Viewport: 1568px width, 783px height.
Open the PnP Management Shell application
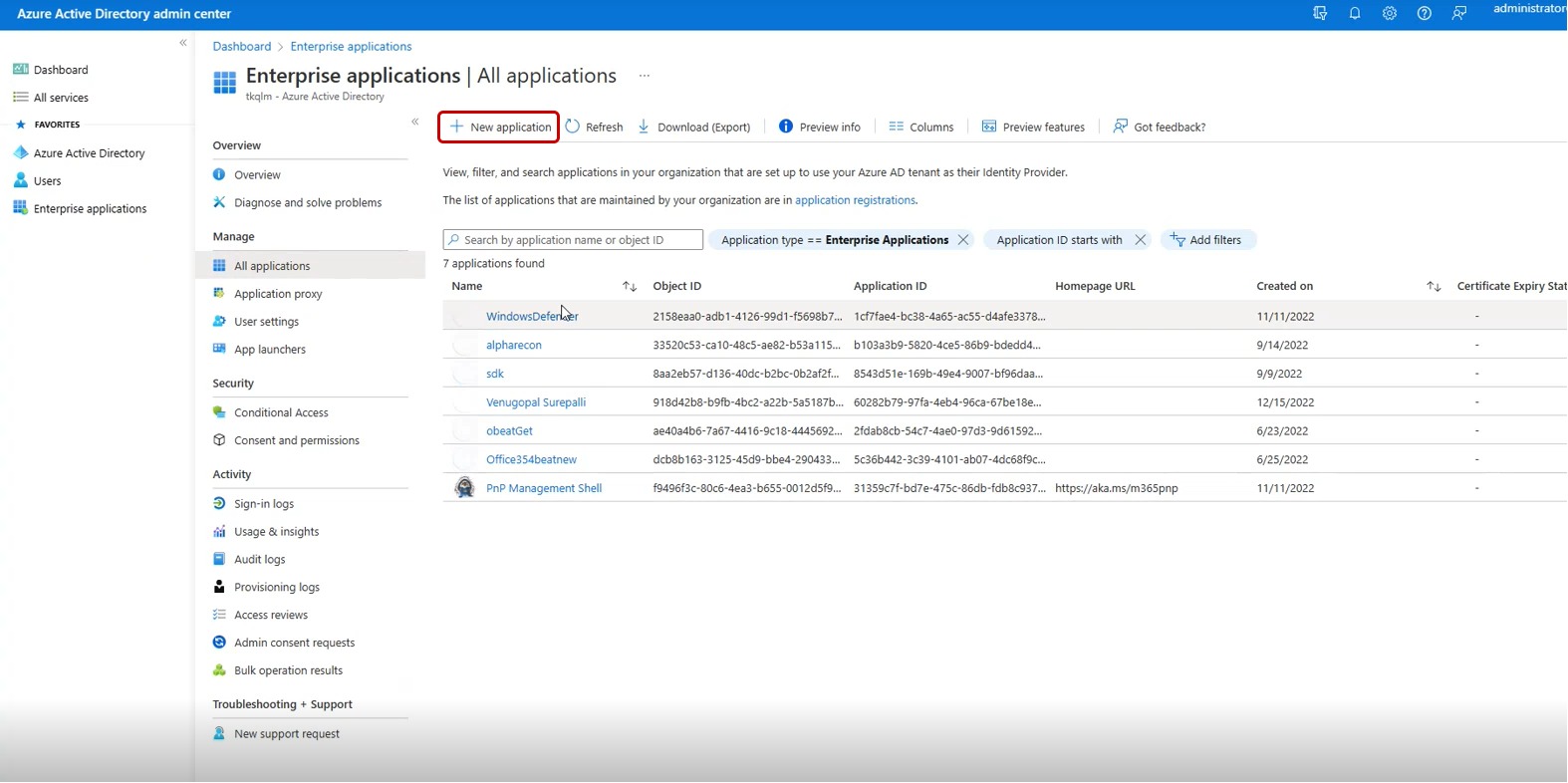544,489
